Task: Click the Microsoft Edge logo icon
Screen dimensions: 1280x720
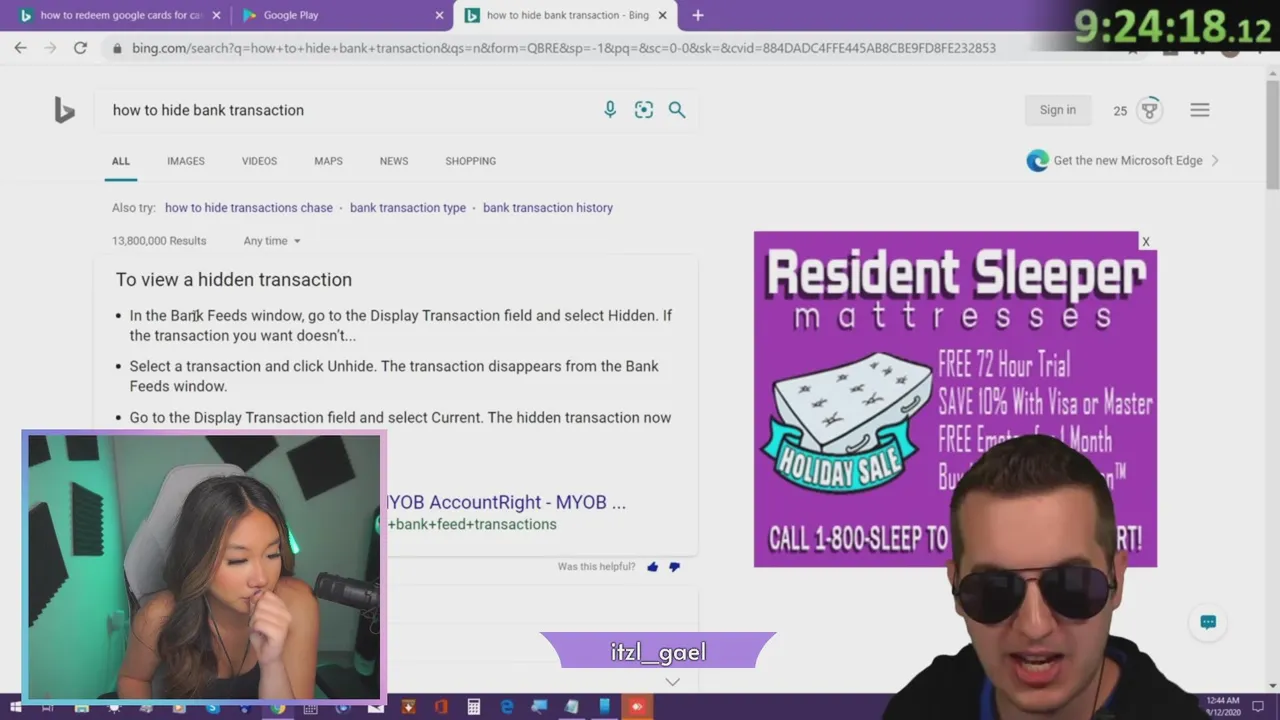Action: (x=1037, y=161)
